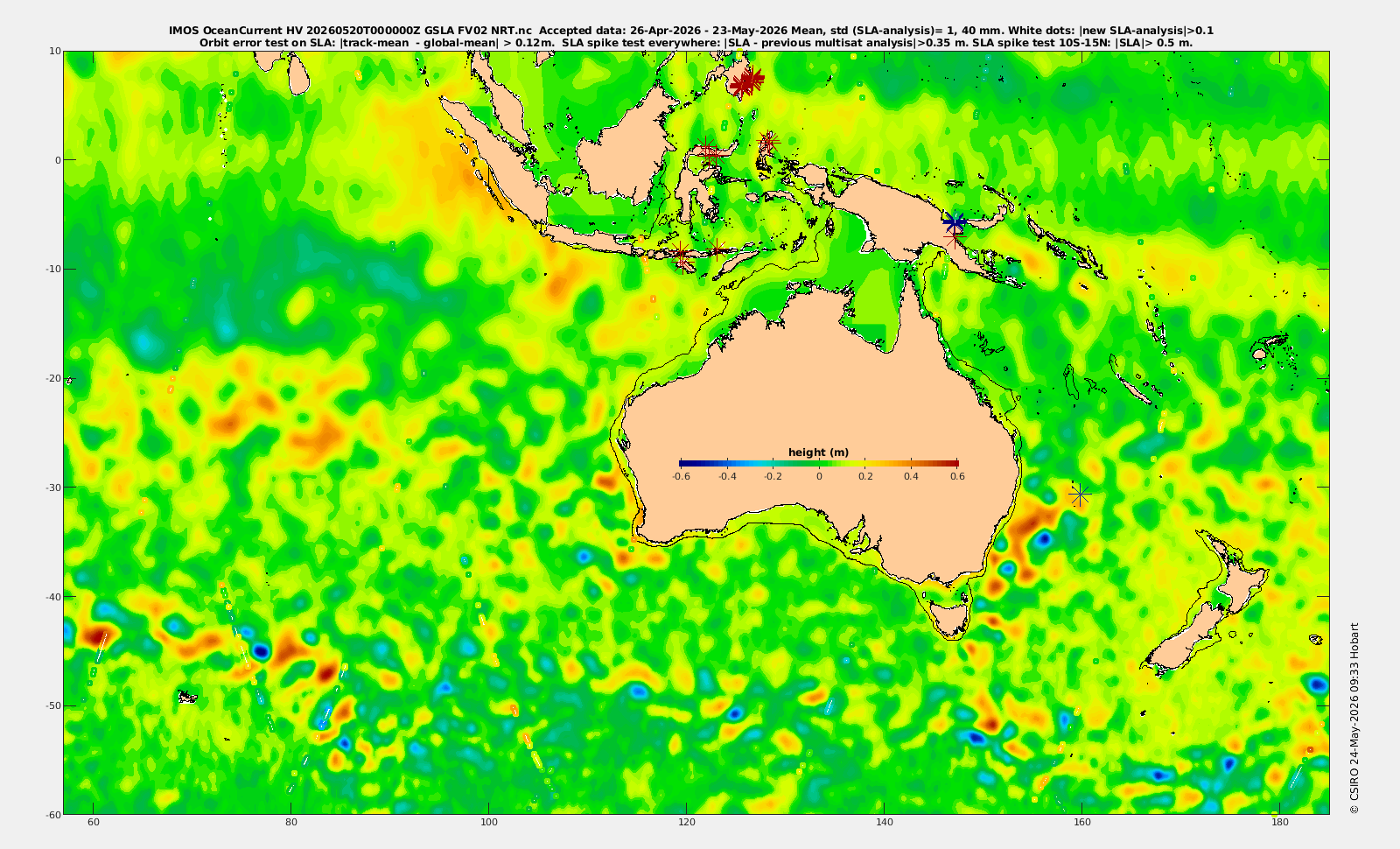
Task: Click the dark red eddy off the east Australian coast
Action: (1031, 522)
